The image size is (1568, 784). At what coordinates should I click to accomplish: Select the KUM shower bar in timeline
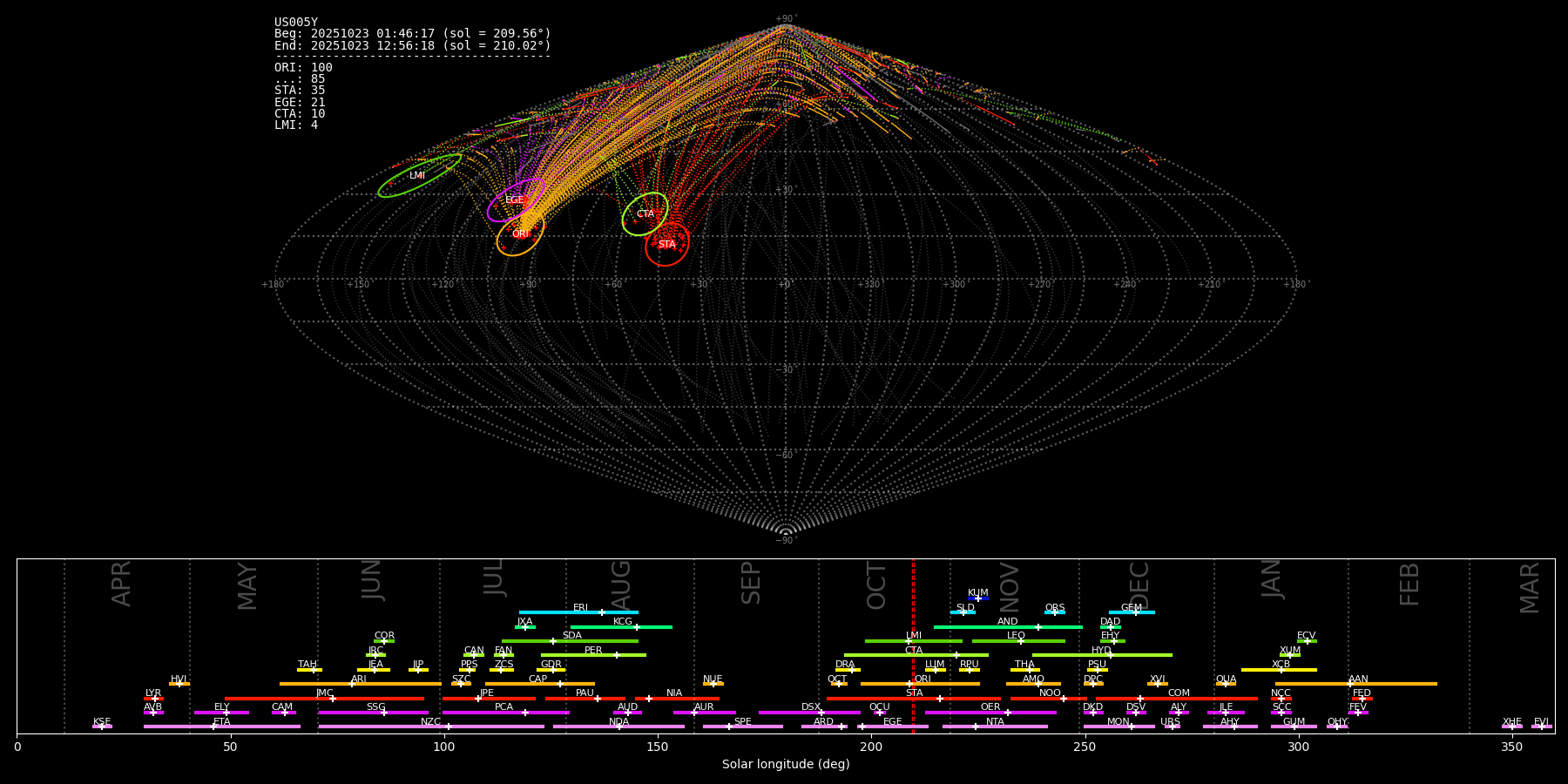tap(978, 598)
